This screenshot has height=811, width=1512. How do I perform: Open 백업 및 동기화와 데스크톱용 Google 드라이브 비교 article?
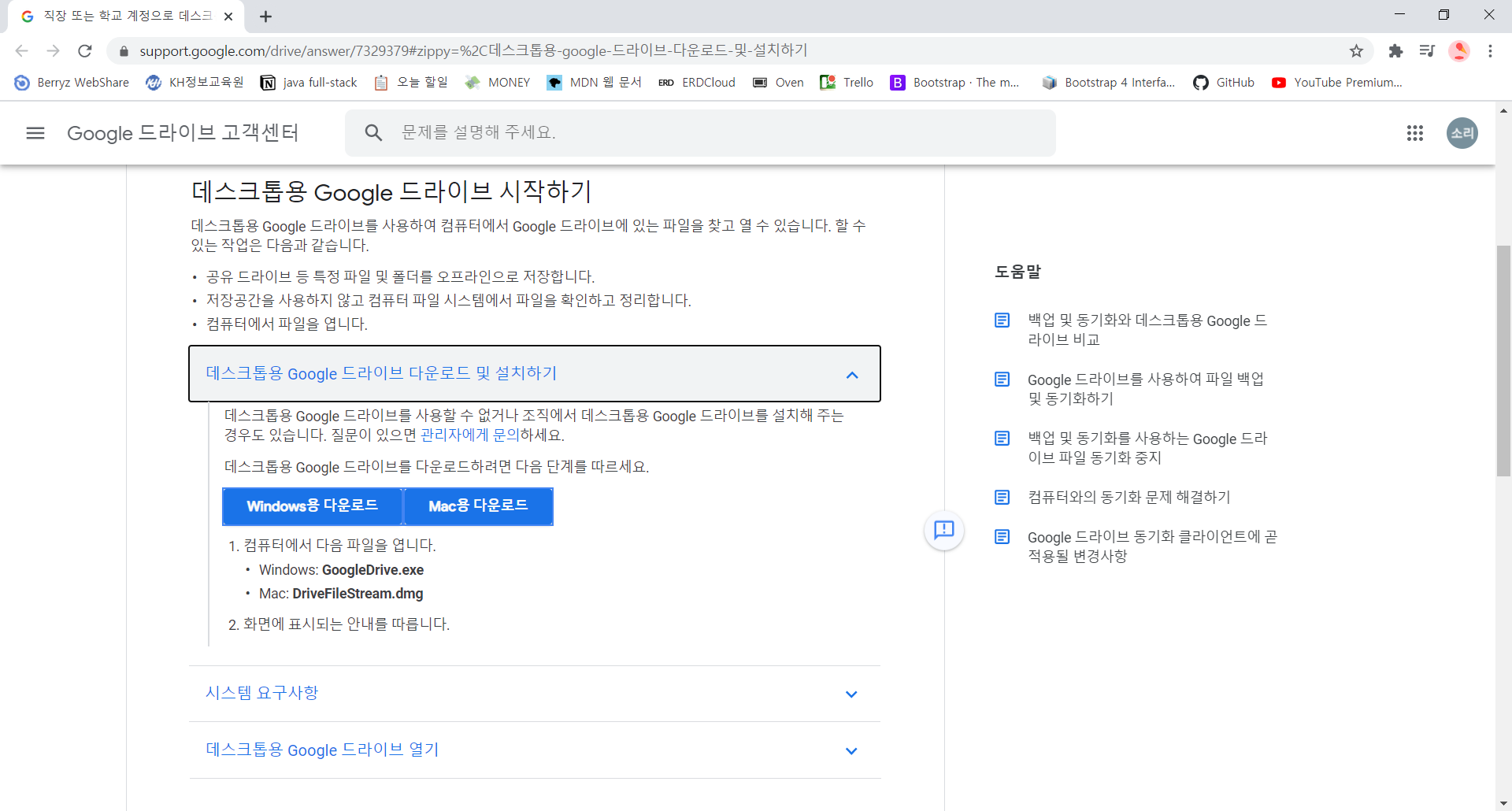tap(1147, 330)
